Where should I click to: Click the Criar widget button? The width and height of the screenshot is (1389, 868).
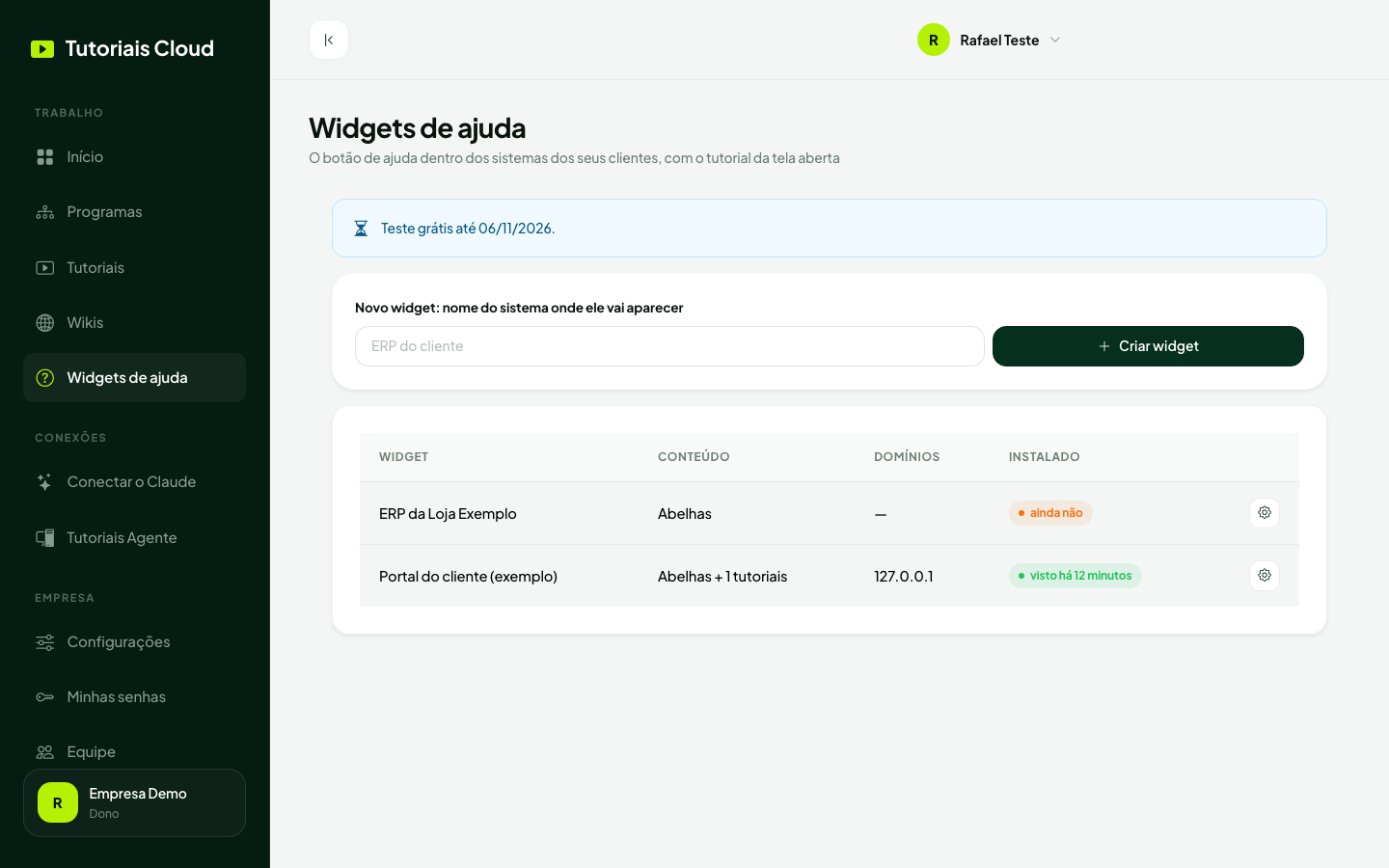pyautogui.click(x=1148, y=346)
